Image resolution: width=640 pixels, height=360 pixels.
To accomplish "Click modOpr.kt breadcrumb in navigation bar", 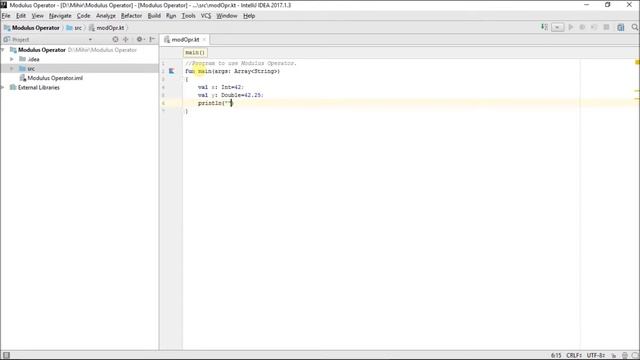I will coord(107,28).
